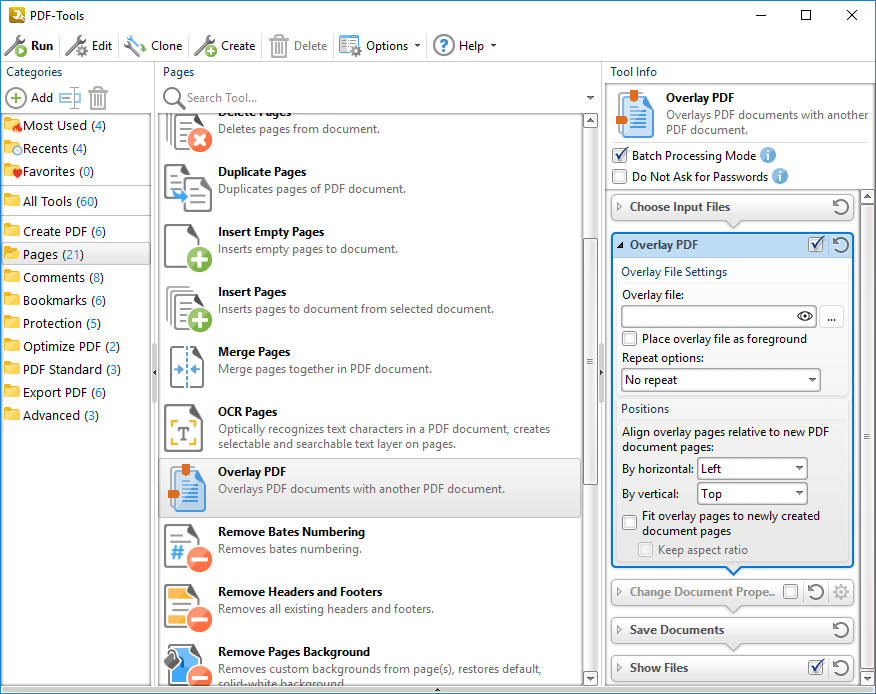This screenshot has width=876, height=694.
Task: Click the Duplicate Pages tool icon
Action: coord(188,188)
